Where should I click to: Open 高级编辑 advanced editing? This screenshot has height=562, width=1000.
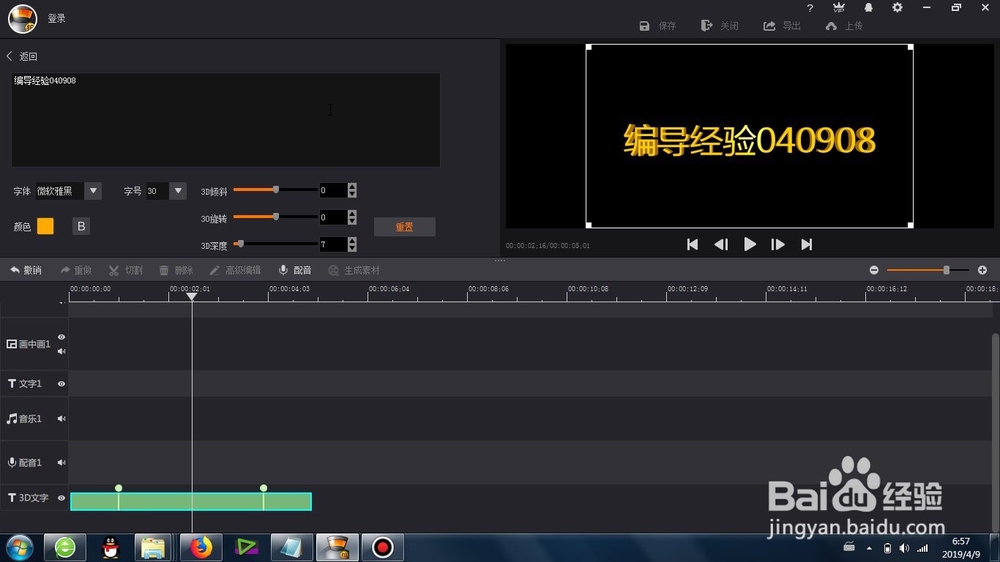[235, 270]
